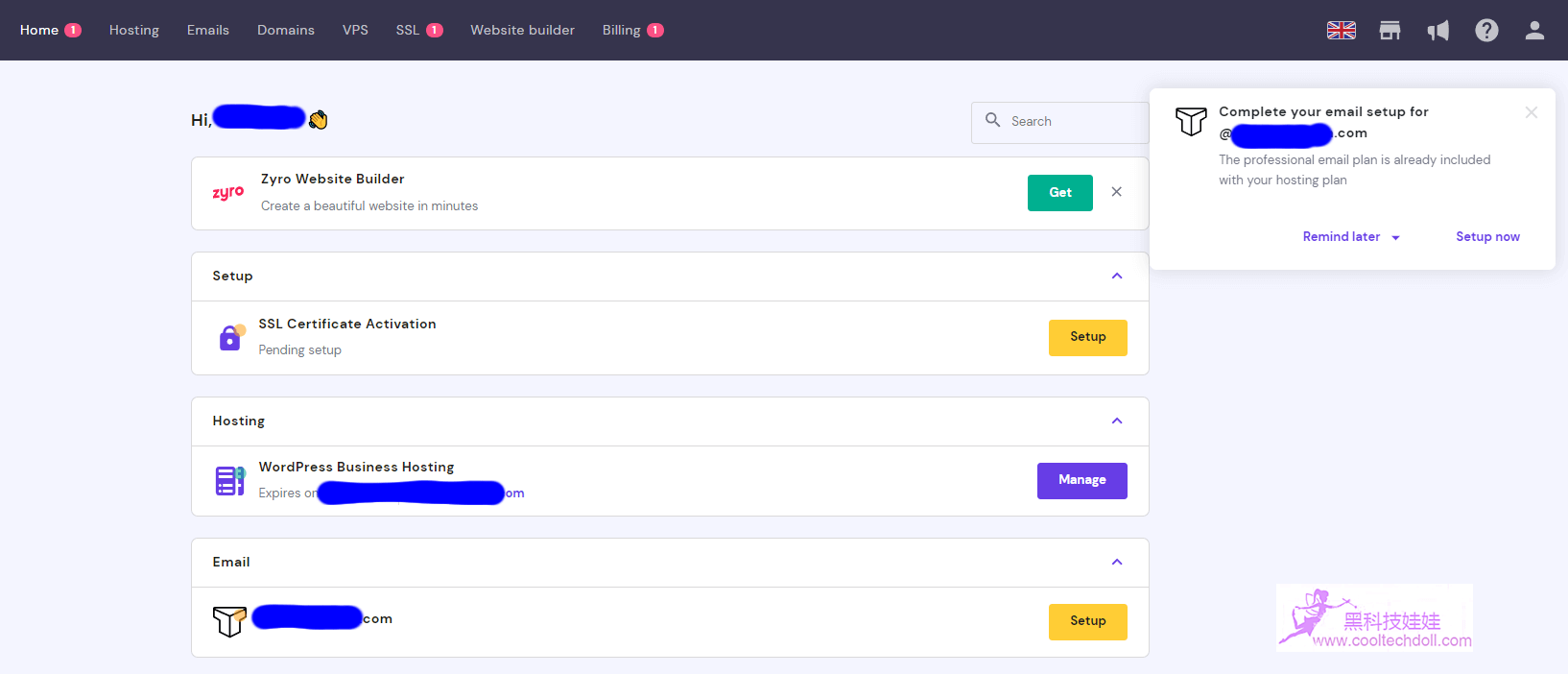This screenshot has width=1568, height=674.
Task: Click the email setup notification box icon
Action: tap(1191, 121)
